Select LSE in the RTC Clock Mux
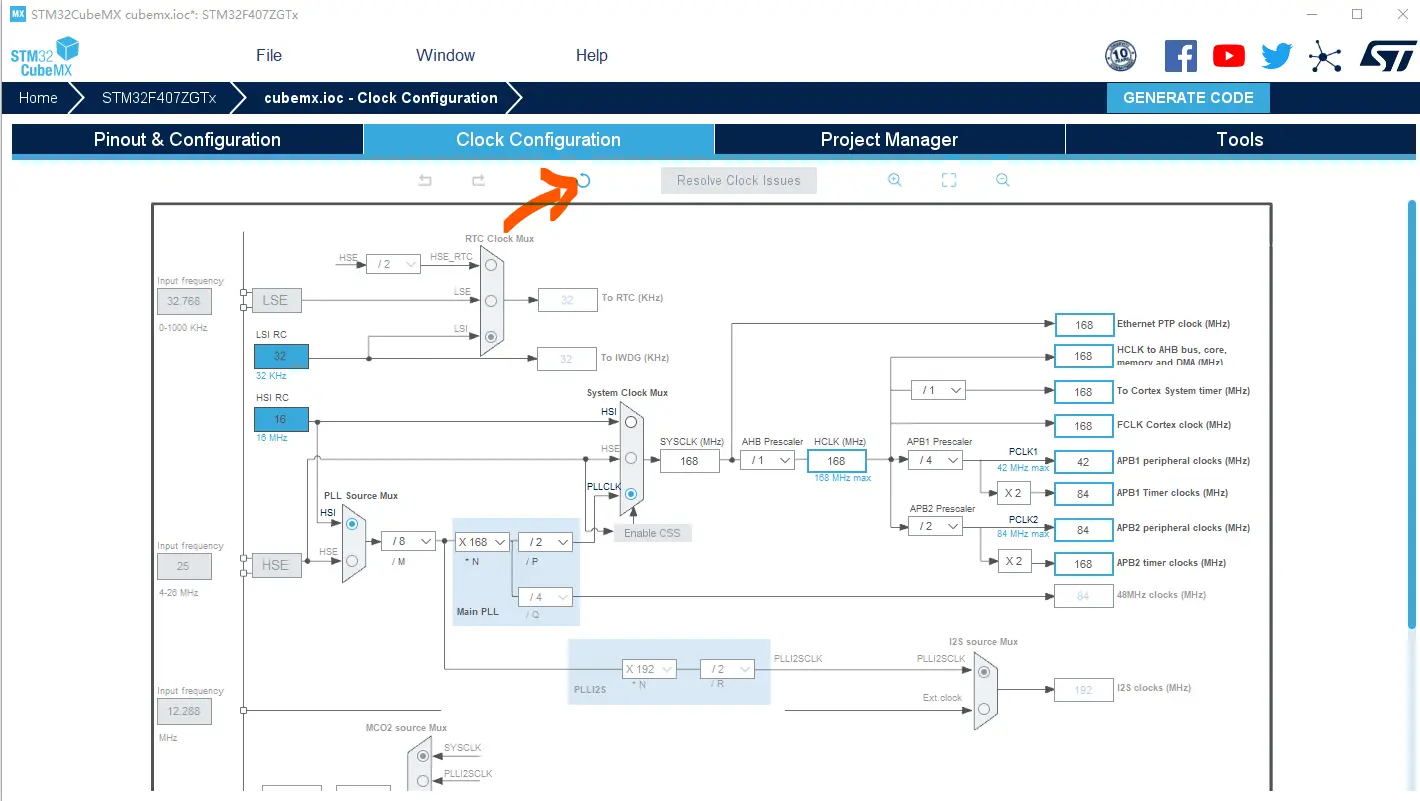Viewport: 1420px width, 801px height. tap(491, 301)
